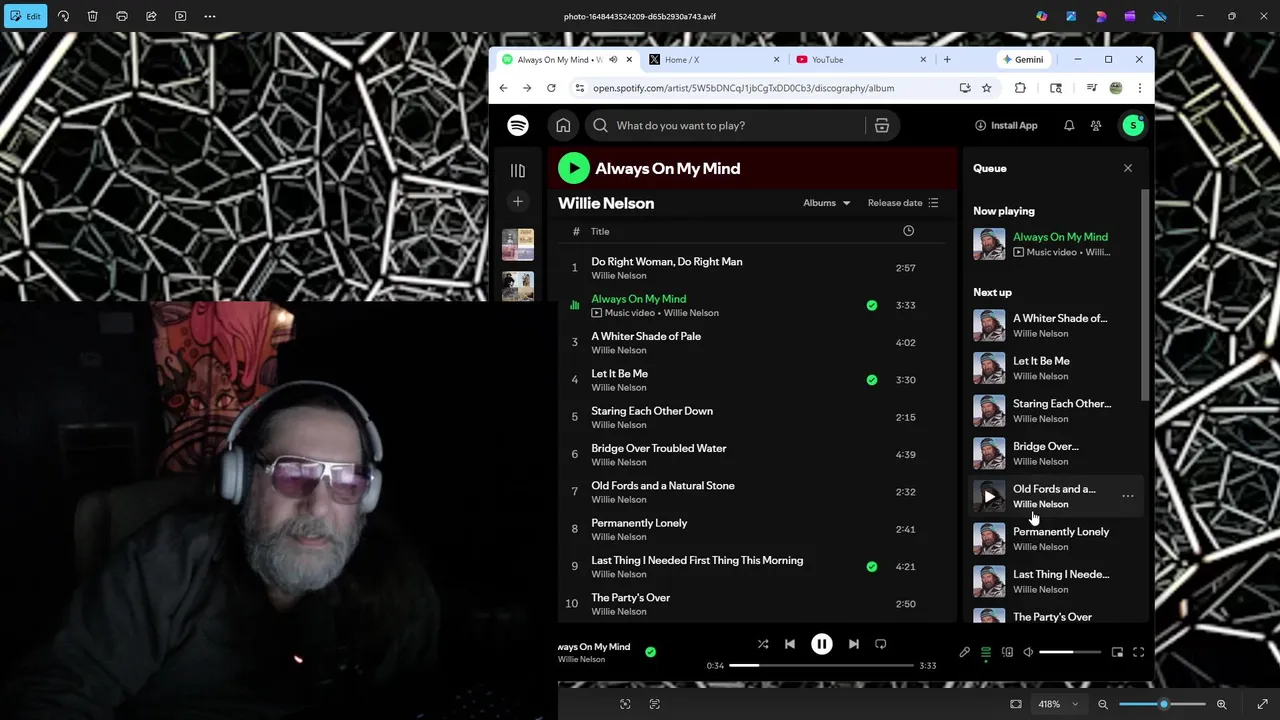Open Chrome three-dot menu
The height and width of the screenshot is (720, 1280).
[x=1139, y=88]
